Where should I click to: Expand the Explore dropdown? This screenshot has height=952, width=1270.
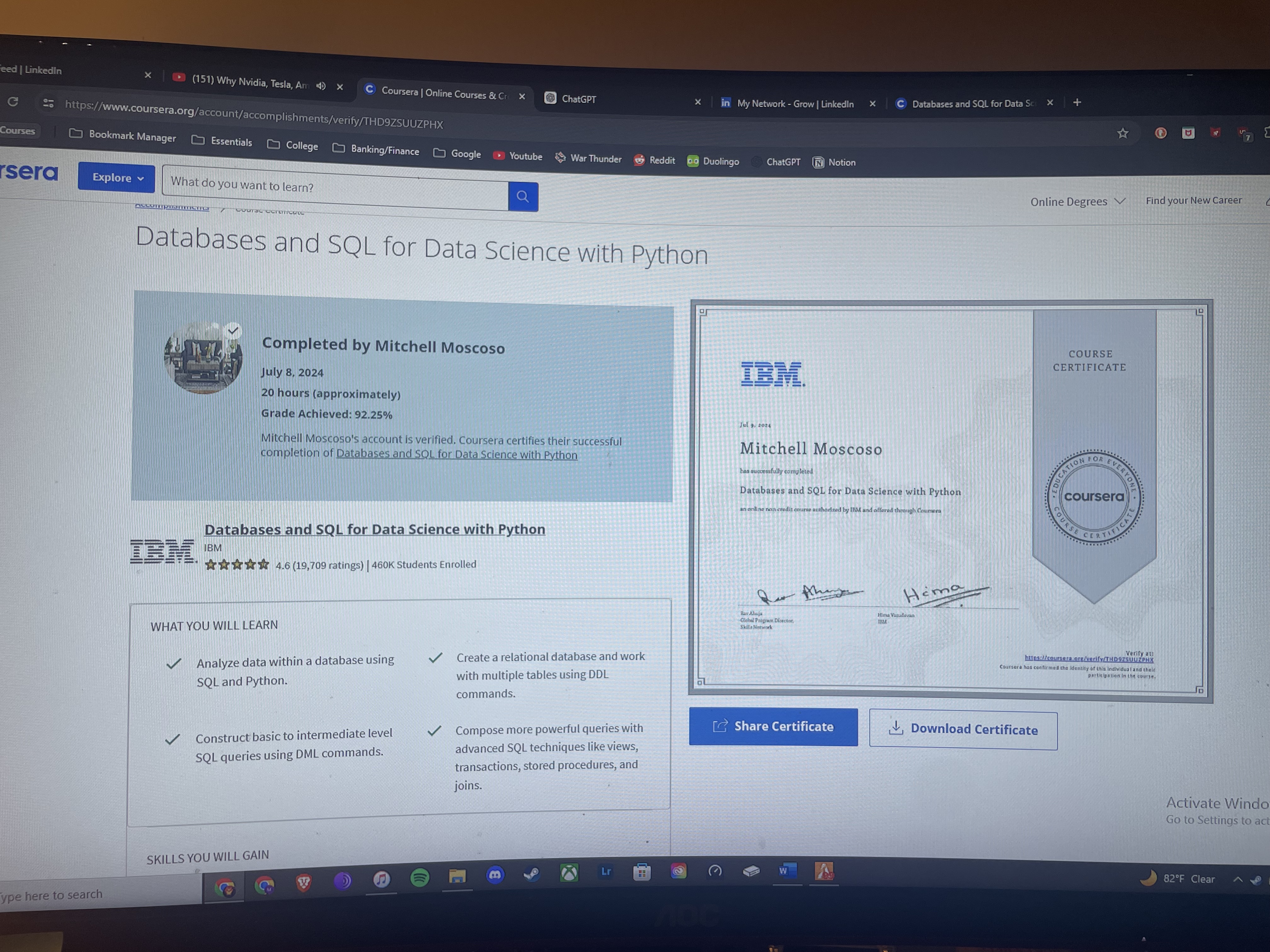[x=117, y=178]
